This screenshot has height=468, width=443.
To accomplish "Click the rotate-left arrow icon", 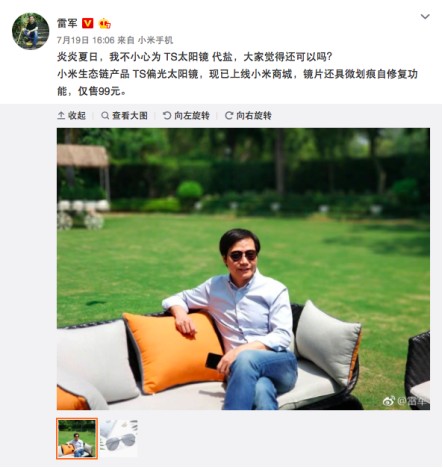I will click(x=167, y=116).
